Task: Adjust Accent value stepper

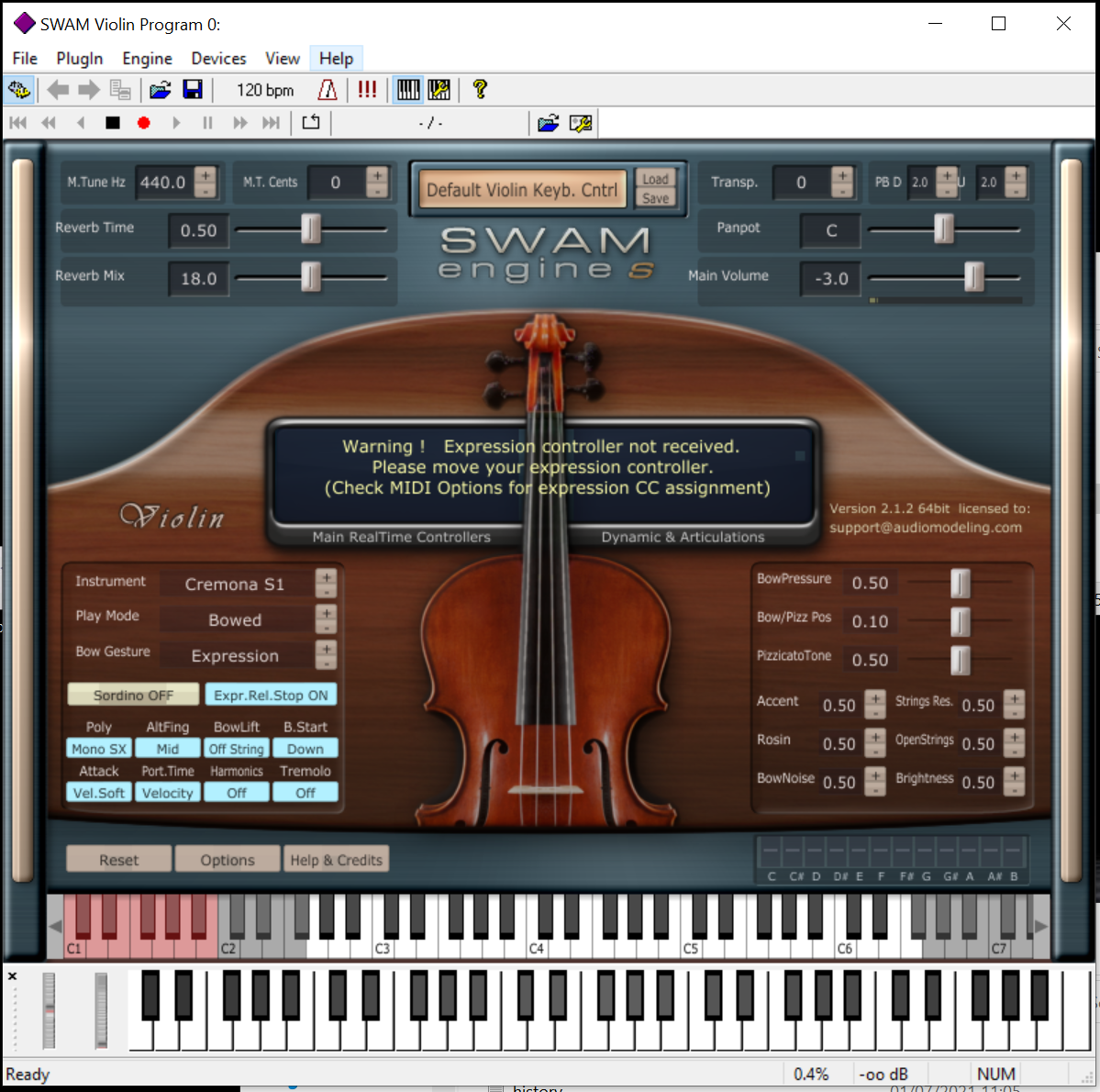Action: (x=875, y=705)
